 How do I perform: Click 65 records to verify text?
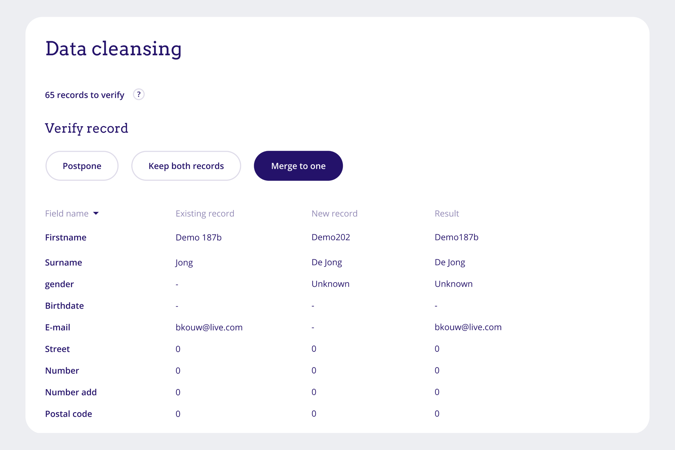click(x=84, y=95)
